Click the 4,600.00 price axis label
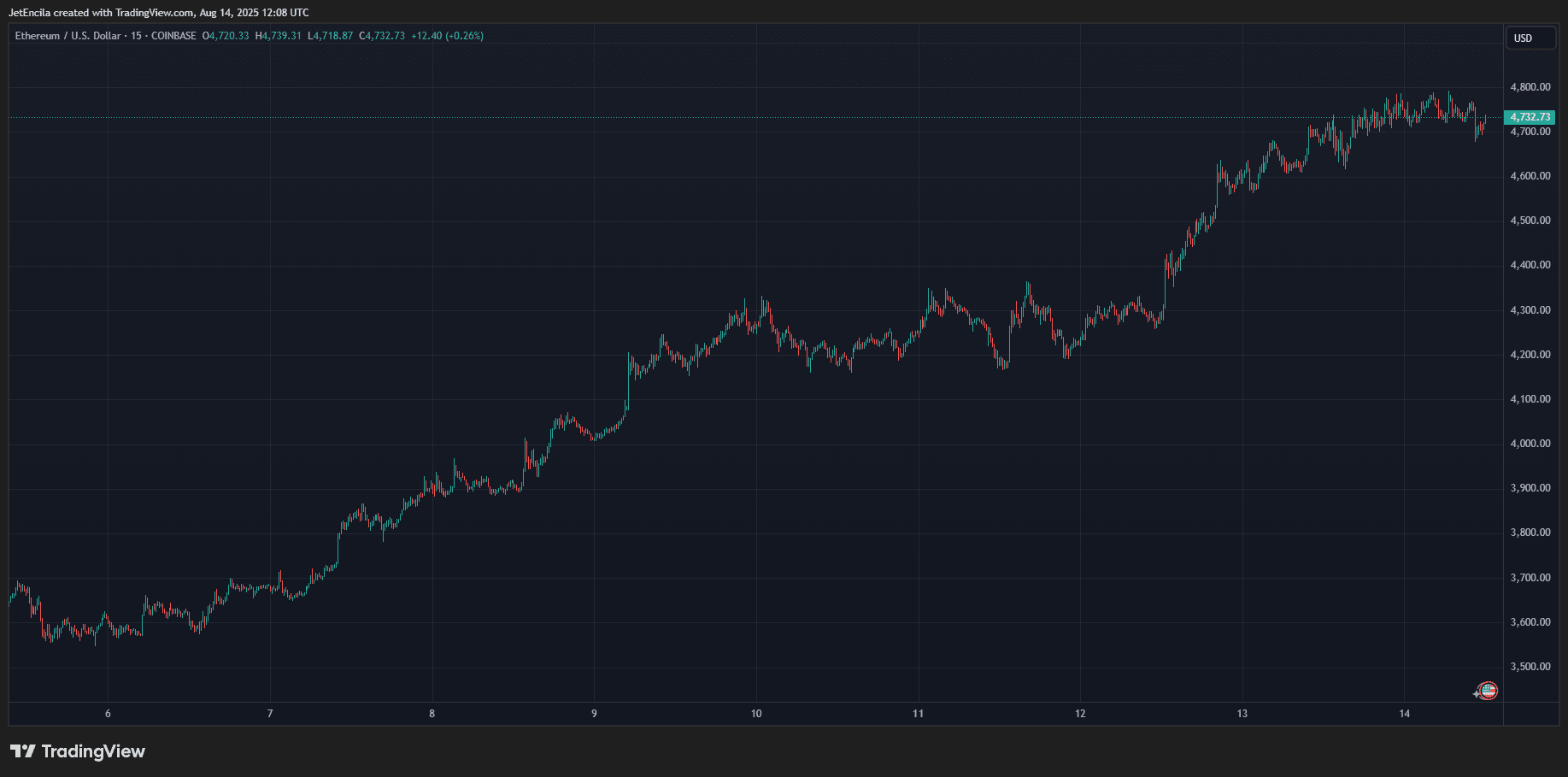1568x777 pixels. [x=1530, y=176]
